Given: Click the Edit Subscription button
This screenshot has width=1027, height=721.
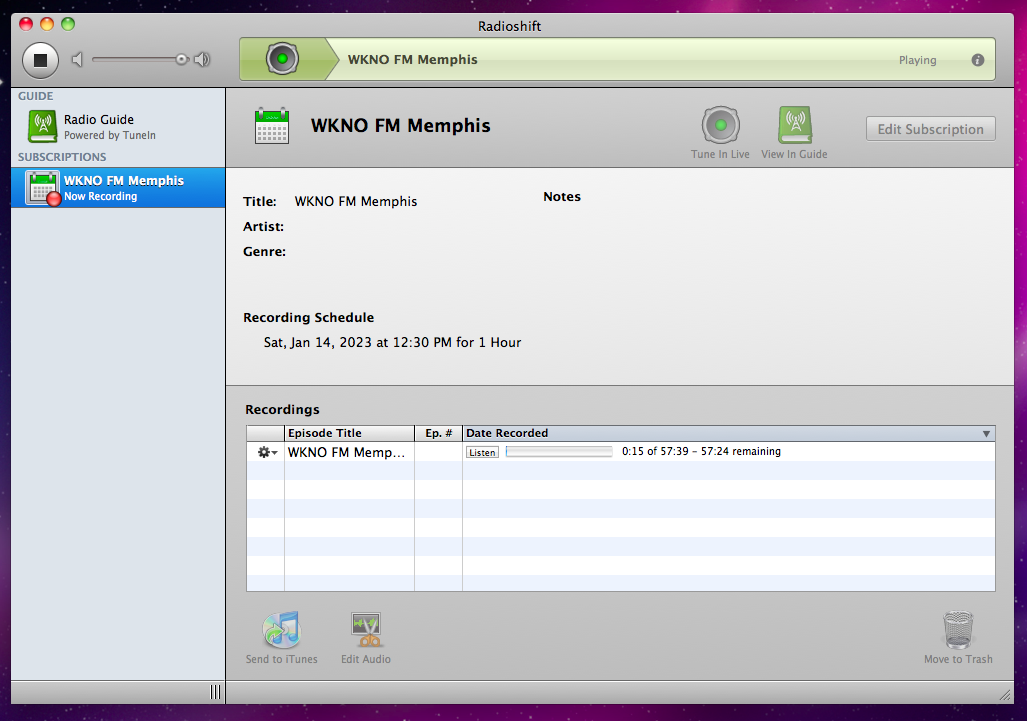Looking at the screenshot, I should (x=930, y=129).
